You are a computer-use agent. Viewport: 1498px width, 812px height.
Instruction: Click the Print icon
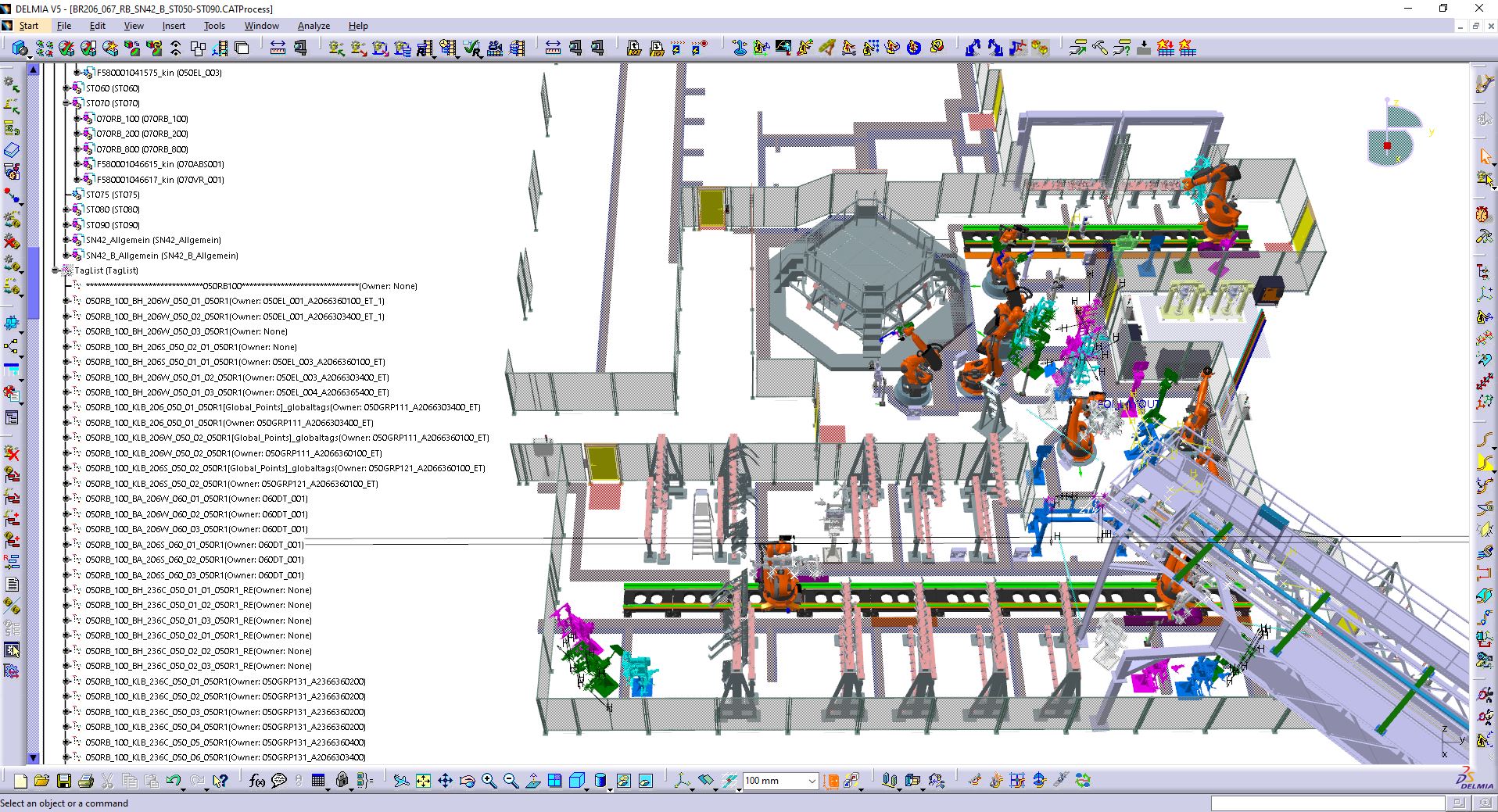86,780
